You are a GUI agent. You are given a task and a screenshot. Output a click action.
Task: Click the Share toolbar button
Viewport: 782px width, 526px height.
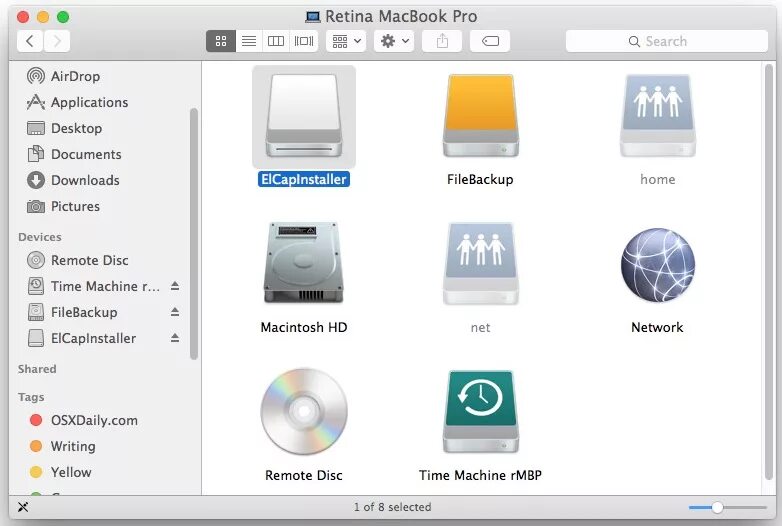442,41
